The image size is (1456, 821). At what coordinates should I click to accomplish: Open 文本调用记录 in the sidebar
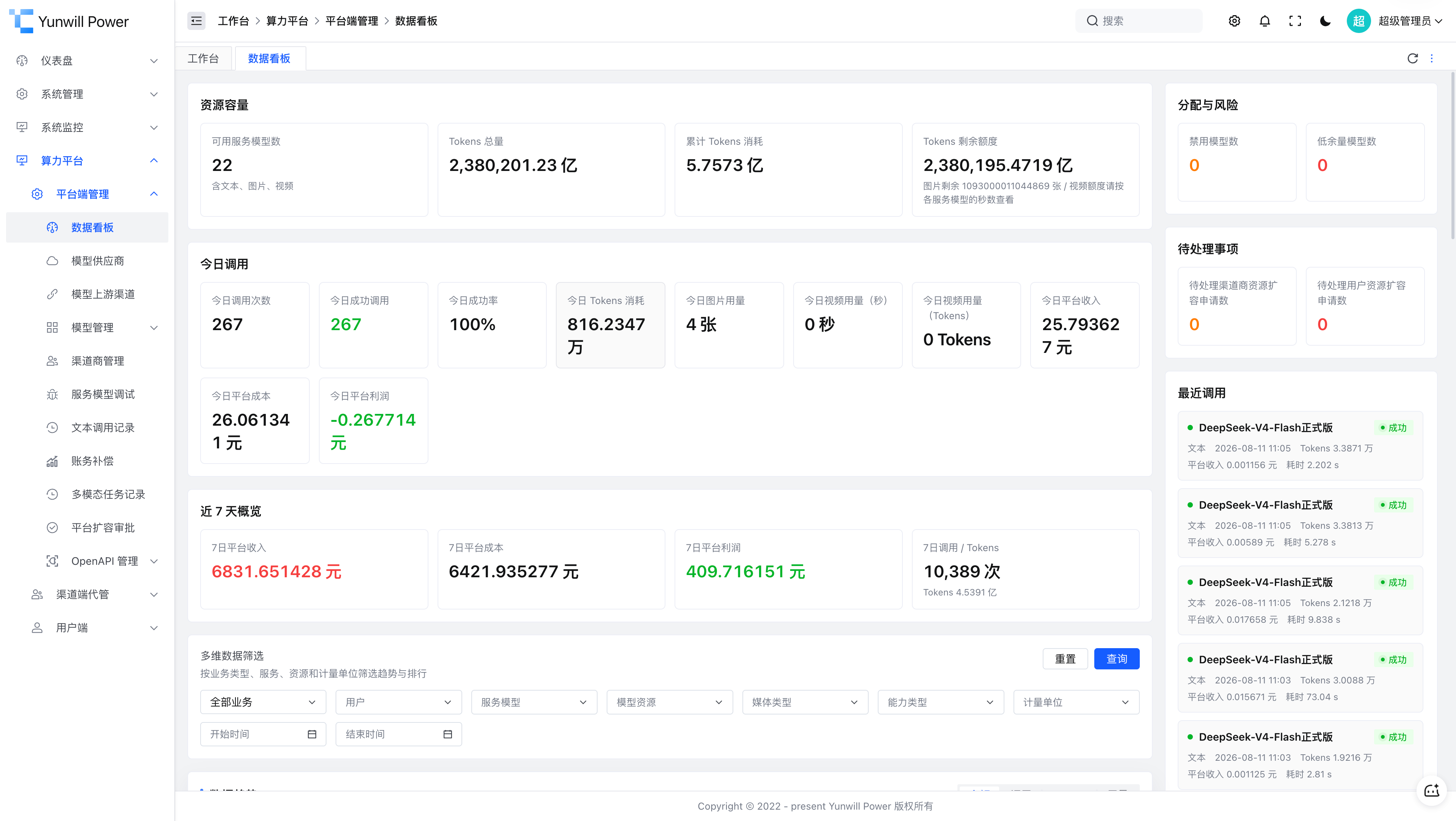(x=87, y=427)
